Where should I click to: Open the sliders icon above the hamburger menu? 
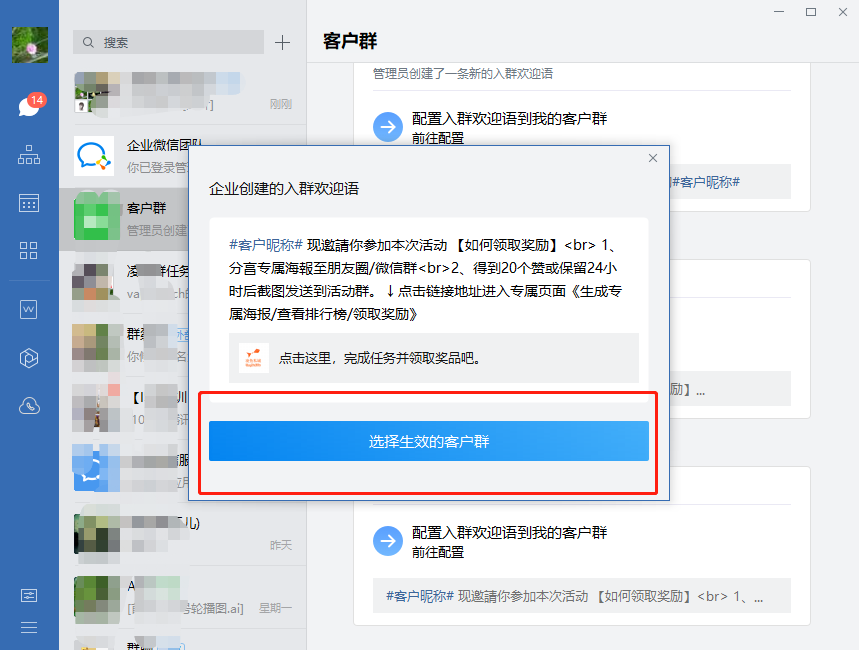coord(29,595)
